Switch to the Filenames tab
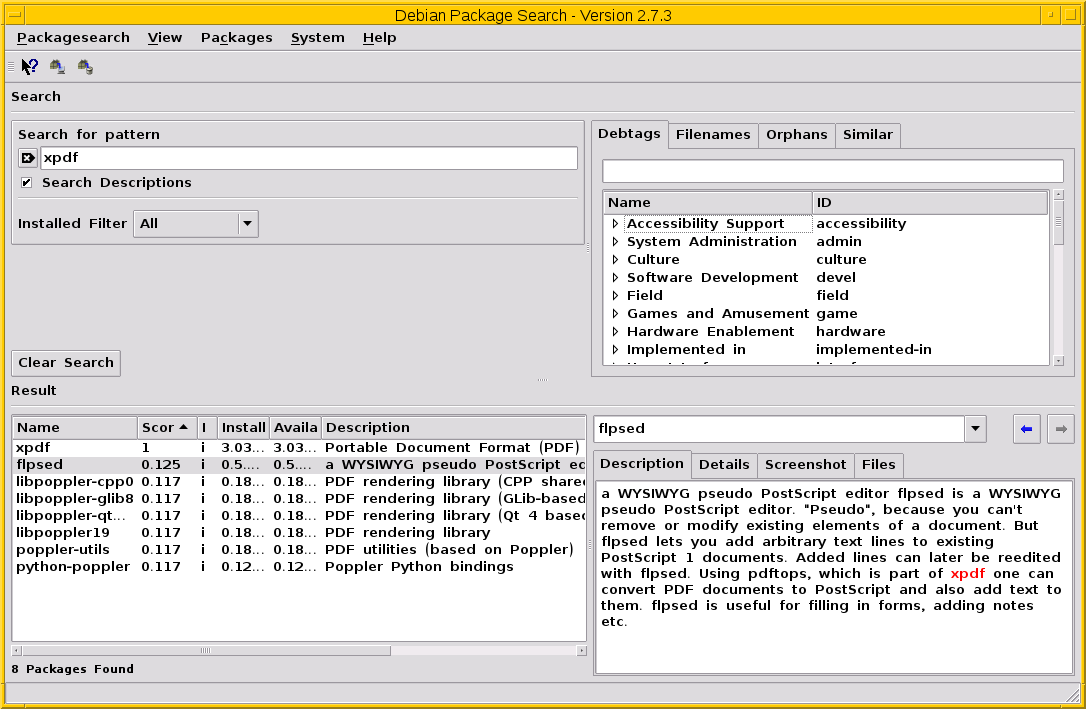The height and width of the screenshot is (709, 1086). 712,135
